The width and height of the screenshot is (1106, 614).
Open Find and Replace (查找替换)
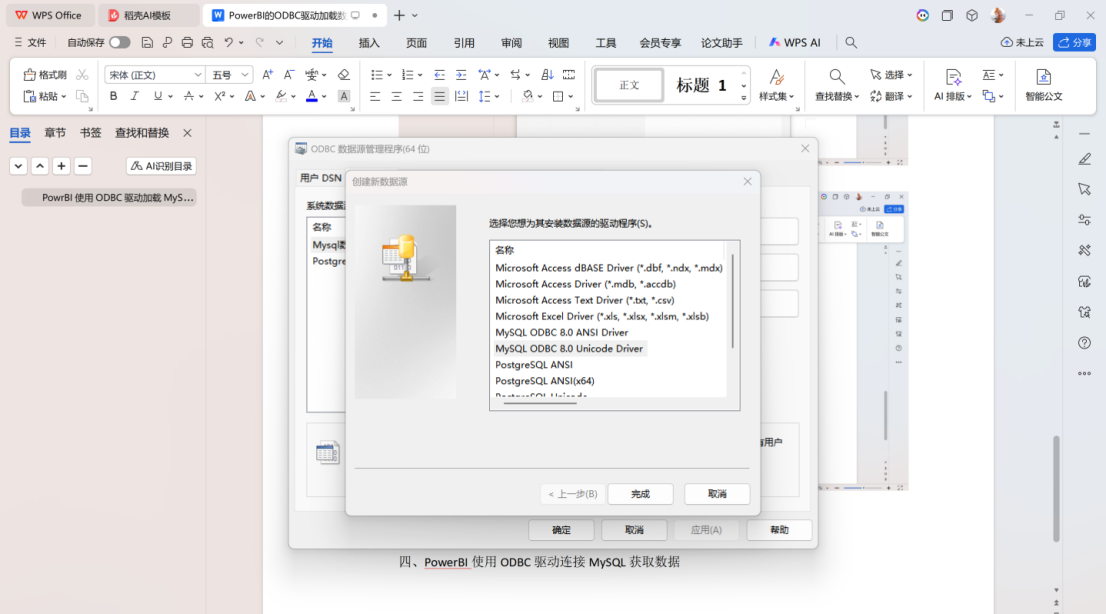[837, 85]
